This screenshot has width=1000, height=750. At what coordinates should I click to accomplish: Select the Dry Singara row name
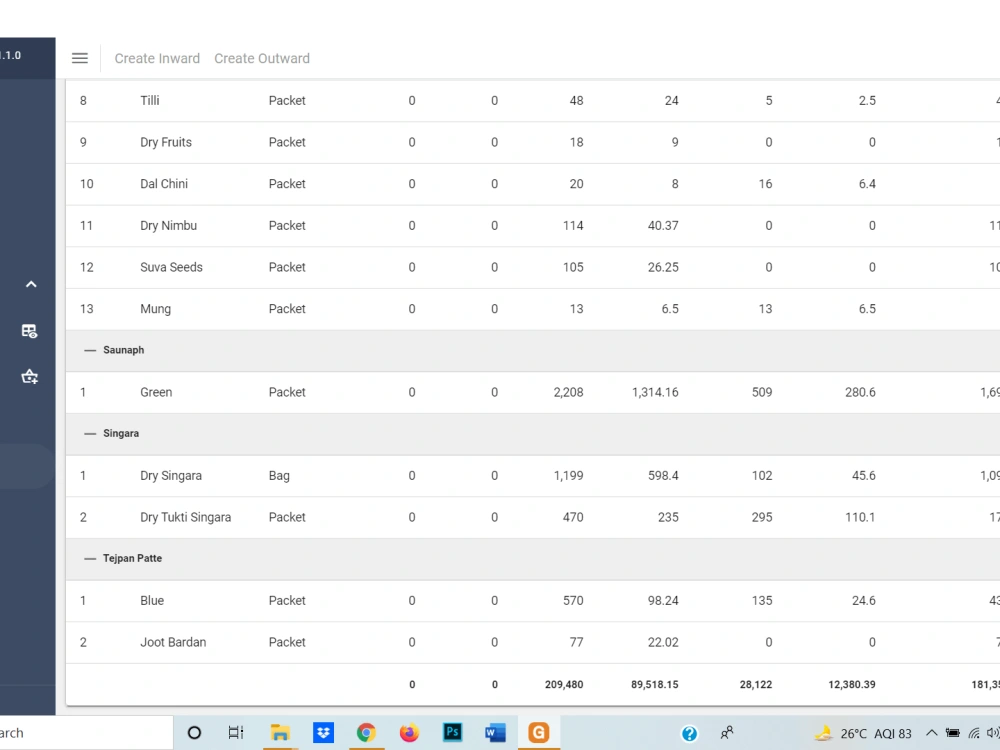coord(171,476)
